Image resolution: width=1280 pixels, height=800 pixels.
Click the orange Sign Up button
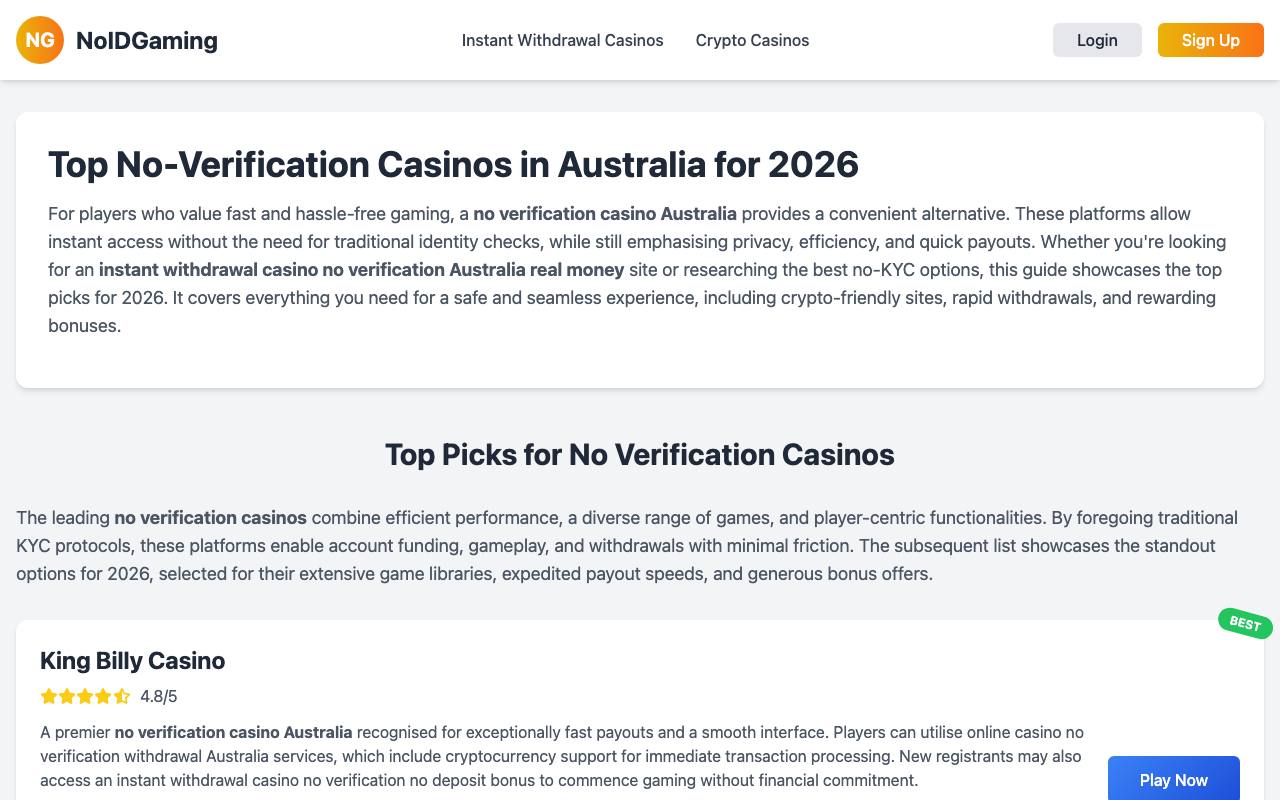tap(1211, 40)
